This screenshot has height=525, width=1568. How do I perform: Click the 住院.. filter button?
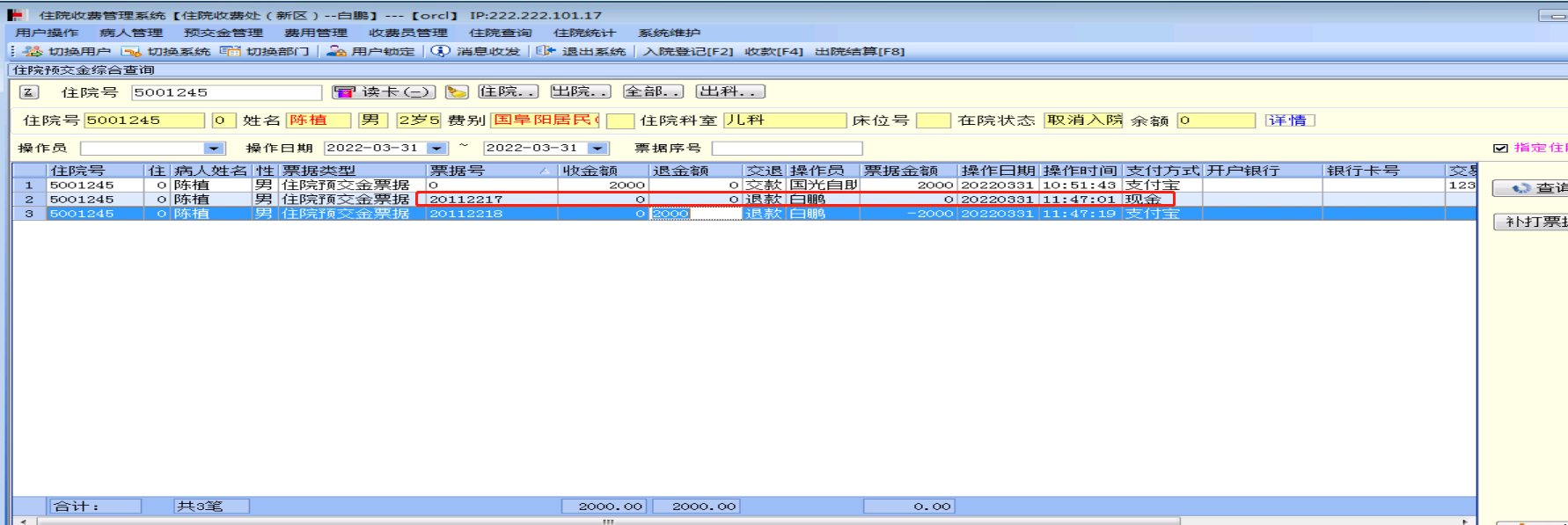click(508, 91)
